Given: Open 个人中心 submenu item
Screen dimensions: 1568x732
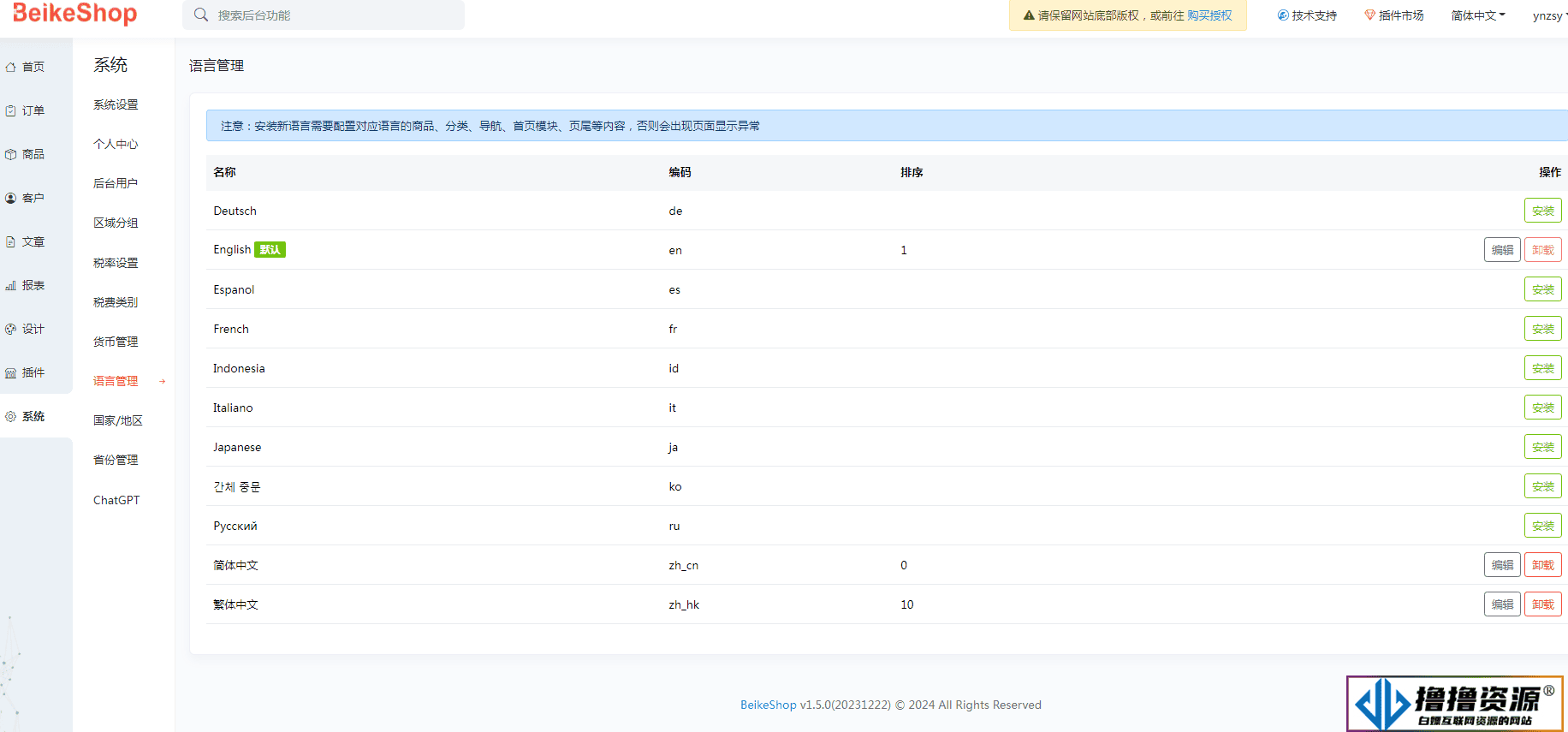Looking at the screenshot, I should coord(116,144).
